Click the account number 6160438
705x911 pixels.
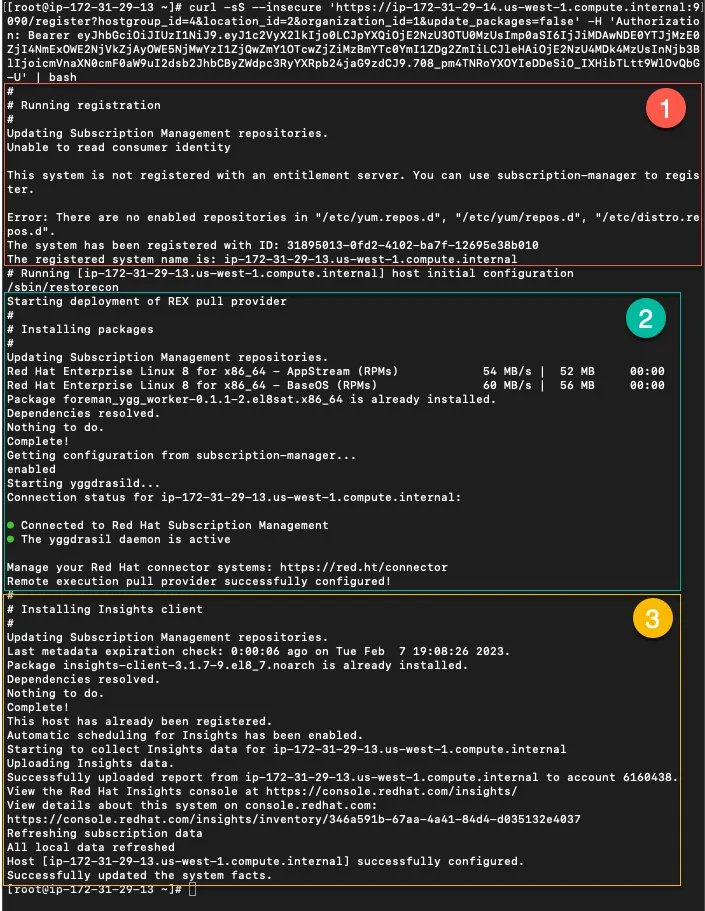[x=647, y=777]
